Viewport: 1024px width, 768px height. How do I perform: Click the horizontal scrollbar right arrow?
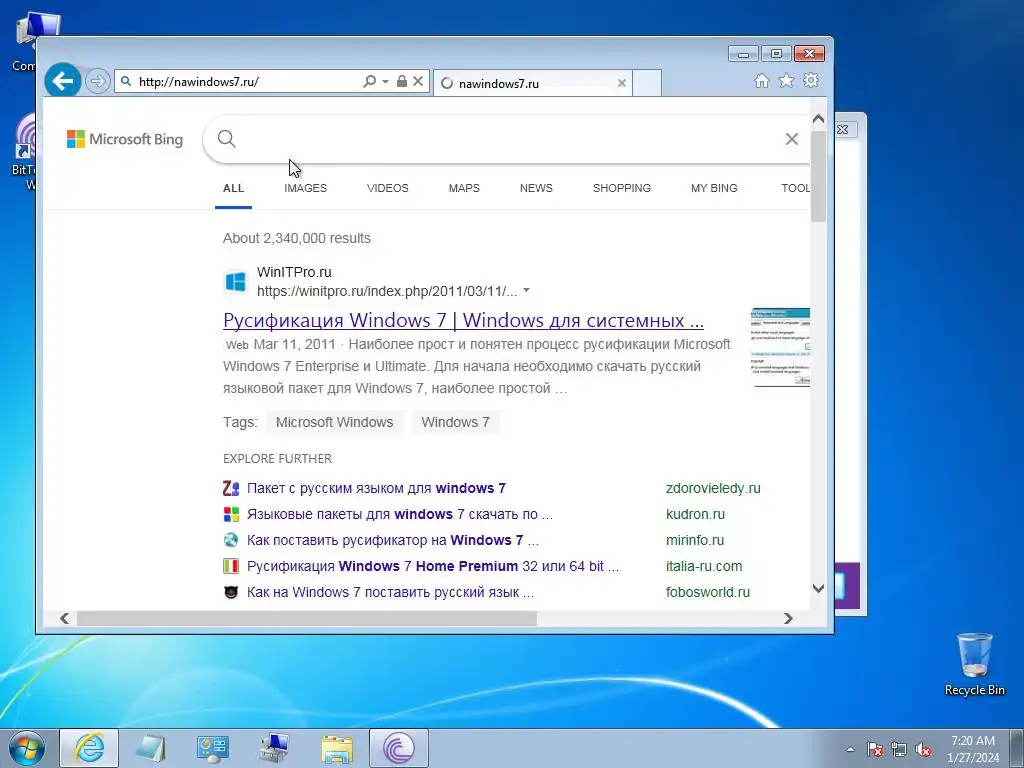(788, 618)
